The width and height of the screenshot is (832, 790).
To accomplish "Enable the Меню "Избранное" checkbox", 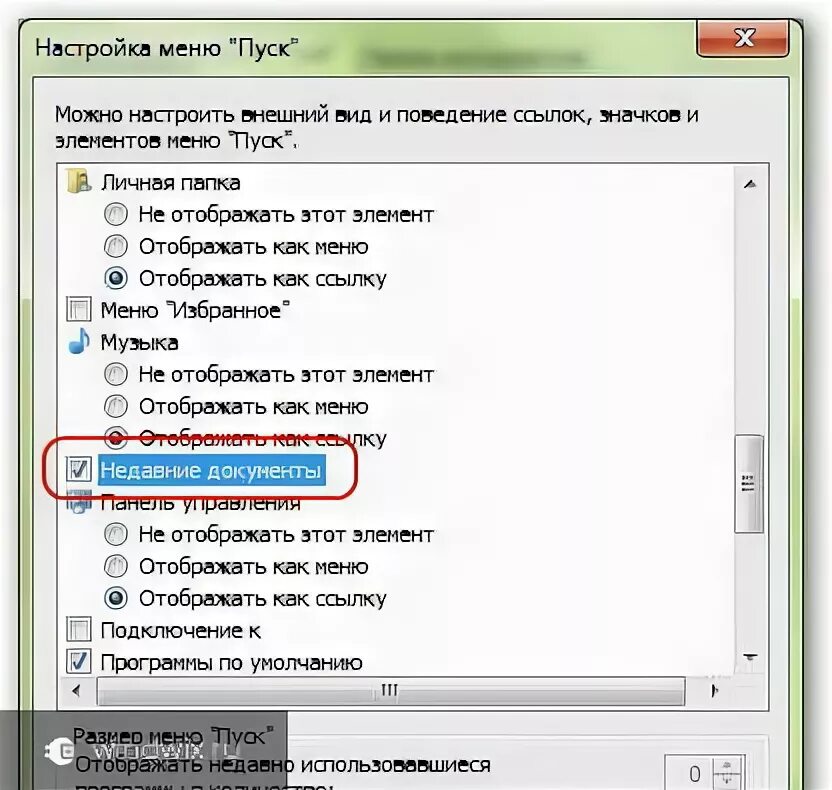I will 79,309.
